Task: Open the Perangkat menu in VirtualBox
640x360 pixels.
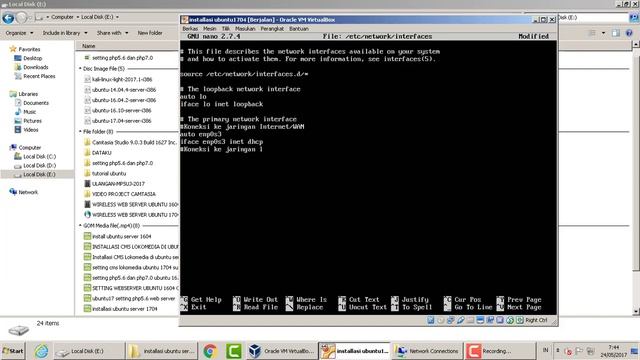Action: (272, 29)
